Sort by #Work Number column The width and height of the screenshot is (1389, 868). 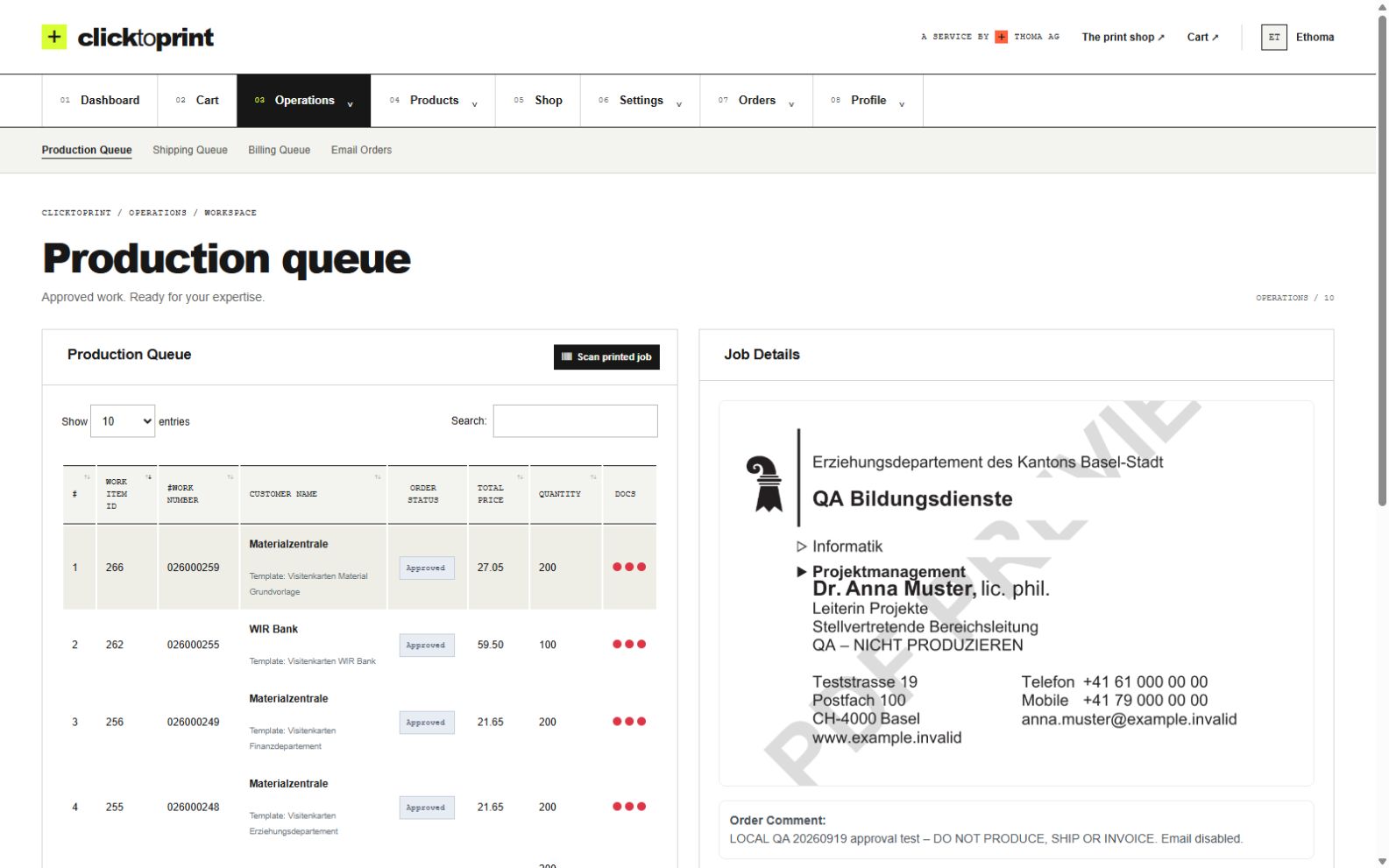click(x=199, y=494)
